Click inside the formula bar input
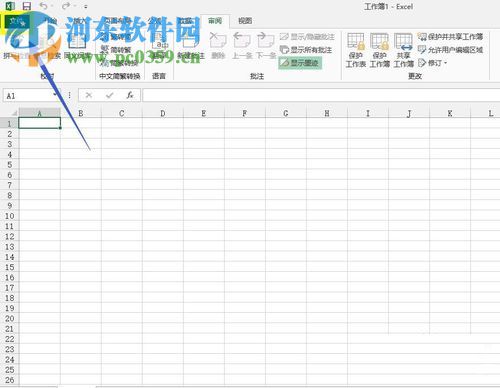The height and width of the screenshot is (388, 500). (x=321, y=96)
